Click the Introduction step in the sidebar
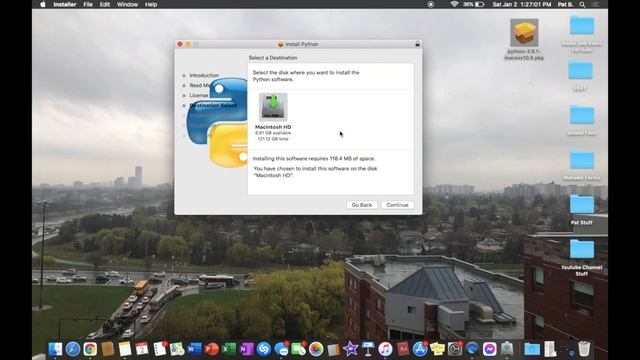This screenshot has height=360, width=640. tap(204, 76)
